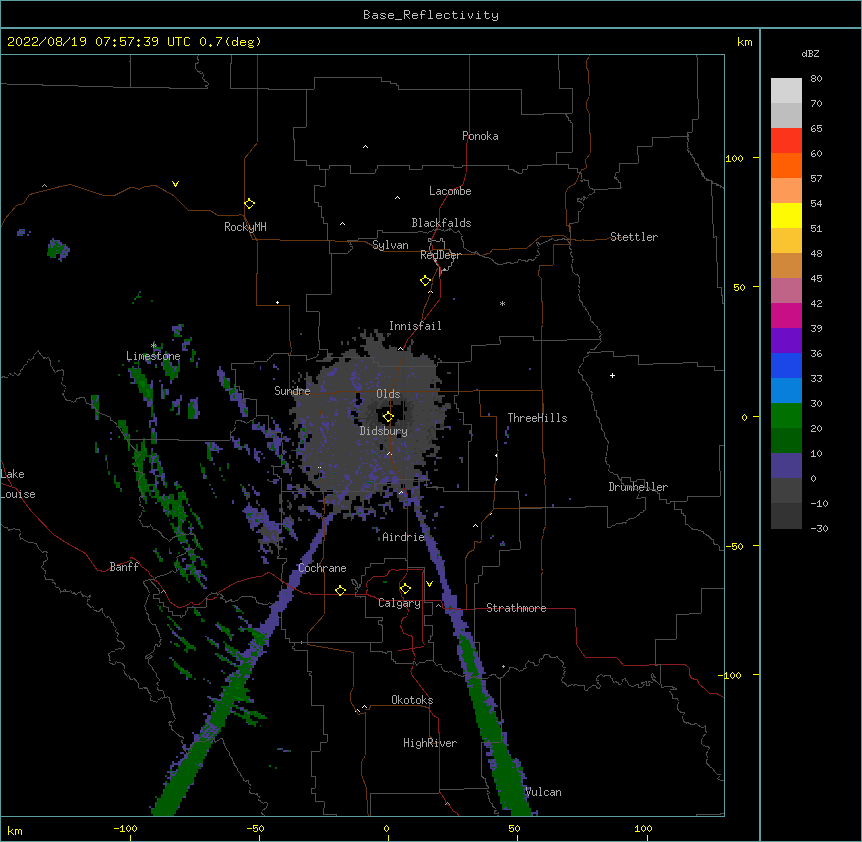Image resolution: width=862 pixels, height=842 pixels.
Task: Select the light gray 70-80 dBZ swatch
Action: [x=786, y=91]
